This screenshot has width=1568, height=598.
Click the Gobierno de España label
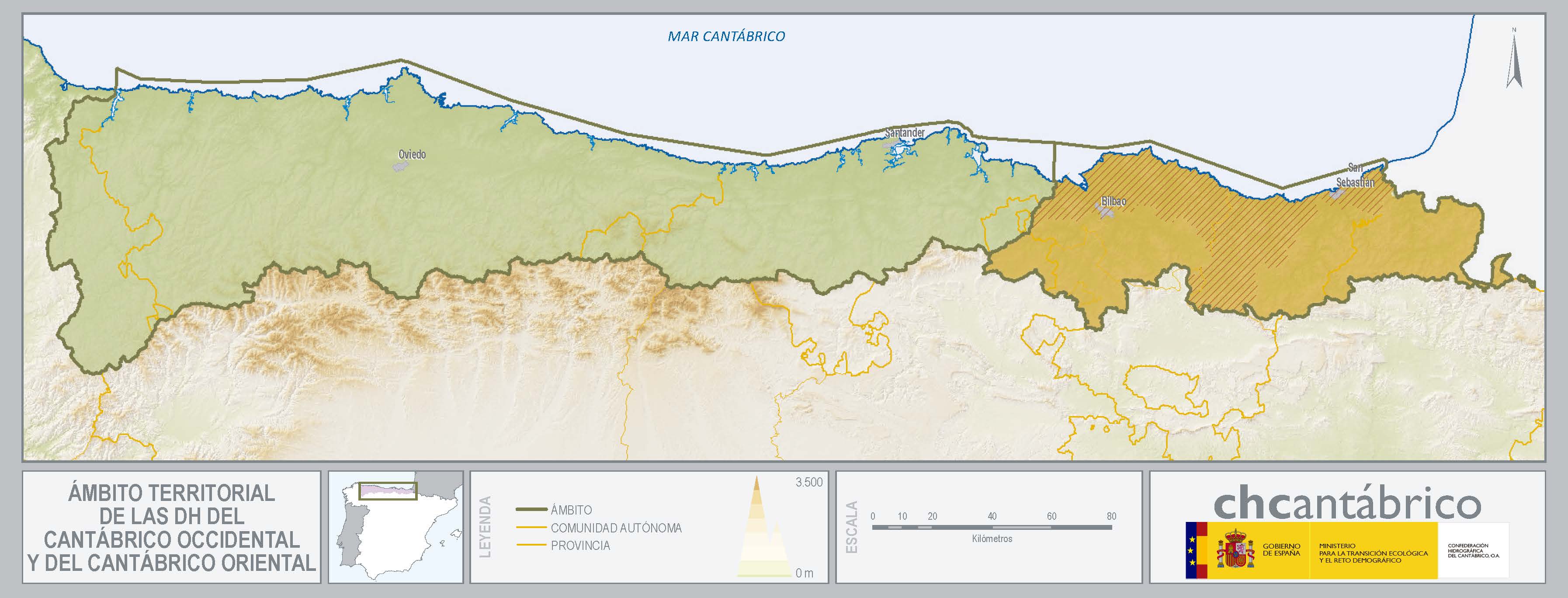1281,550
